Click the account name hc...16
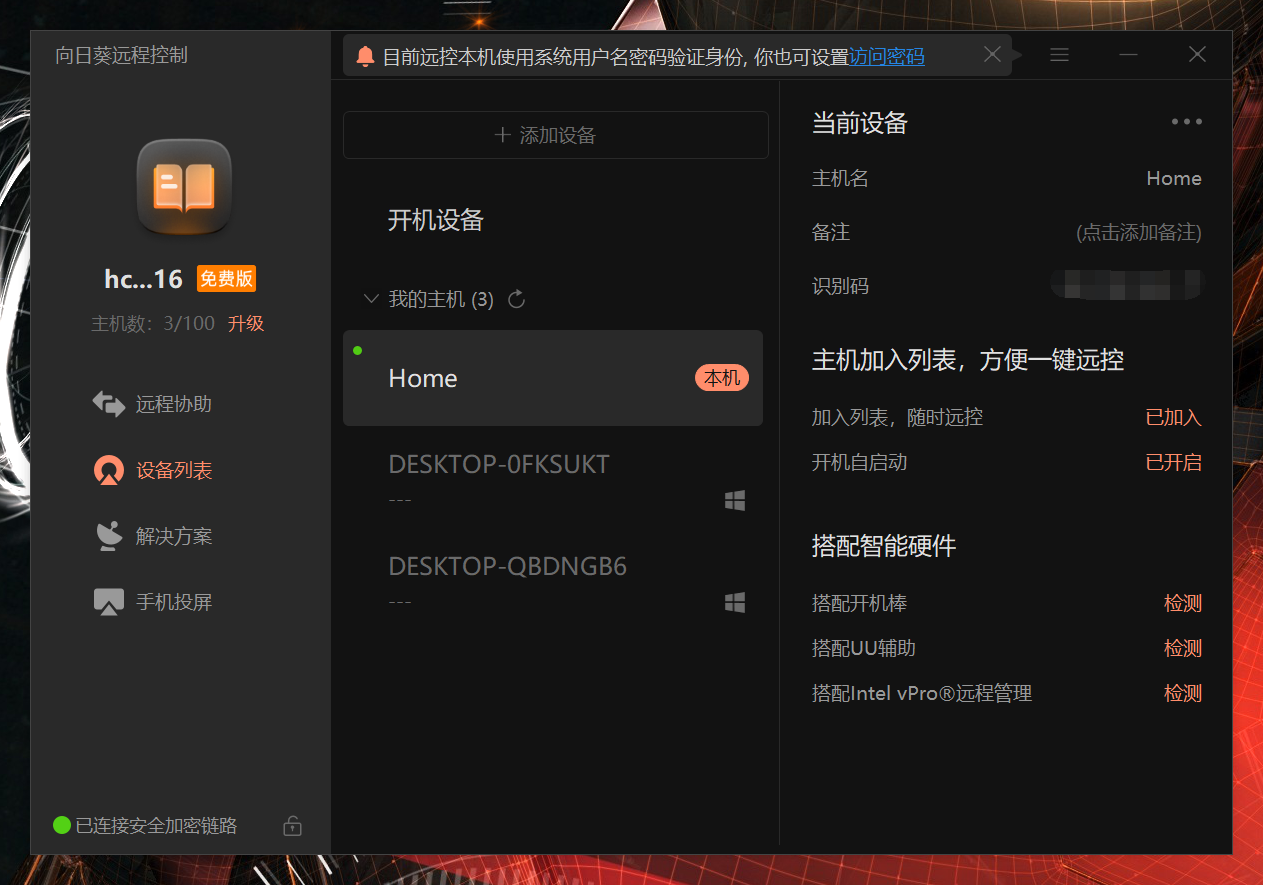Viewport: 1263px width, 885px height. coord(143,279)
